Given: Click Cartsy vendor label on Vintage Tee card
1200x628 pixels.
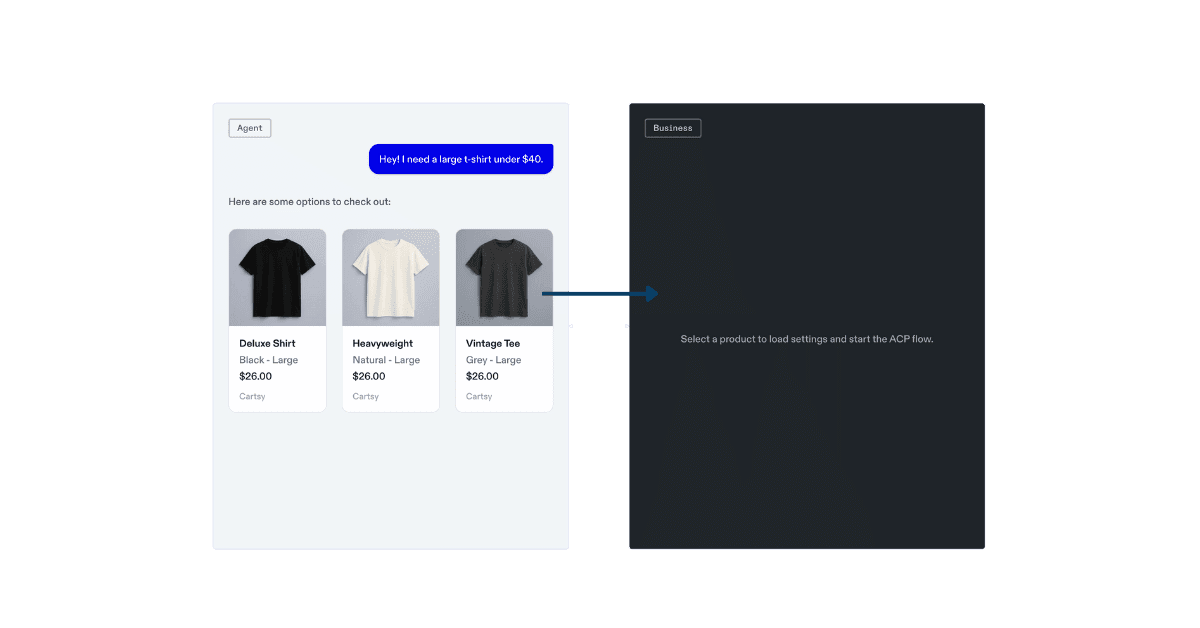Looking at the screenshot, I should [479, 396].
